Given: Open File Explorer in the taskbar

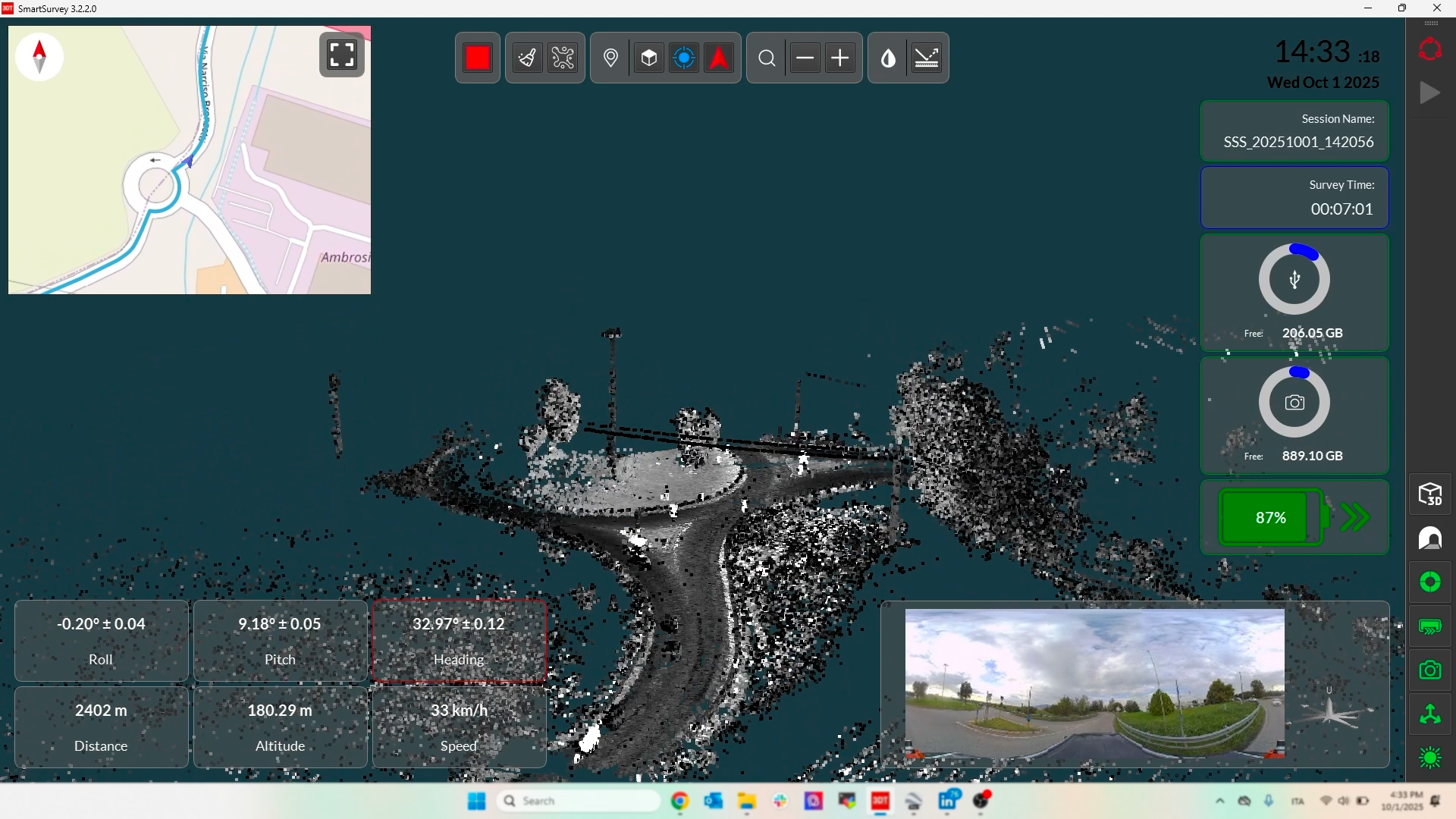Looking at the screenshot, I should (x=747, y=801).
